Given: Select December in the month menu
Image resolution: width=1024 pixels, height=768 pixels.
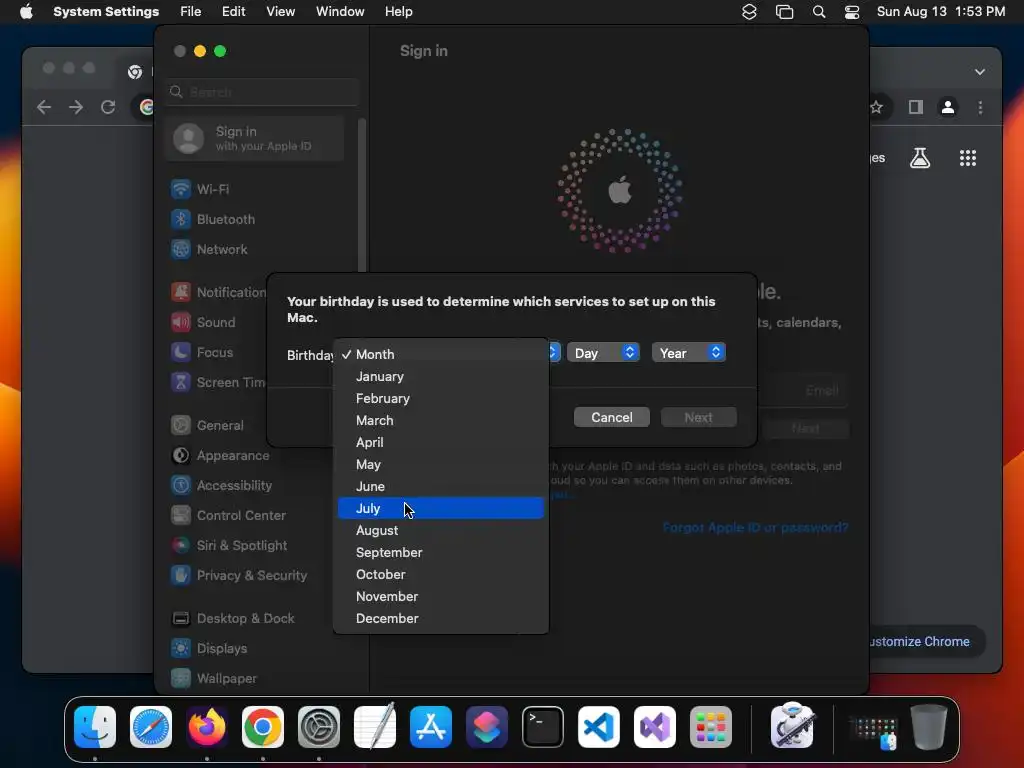Looking at the screenshot, I should (x=441, y=618).
